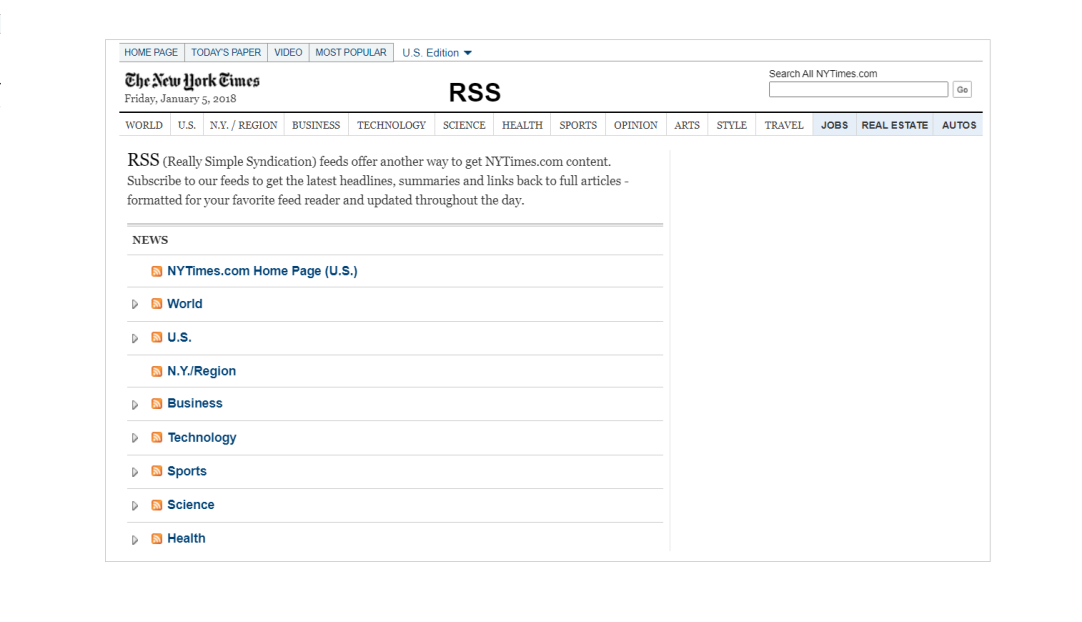Click the RSS feed icon next to Sports
The height and width of the screenshot is (622, 1082).
157,472
